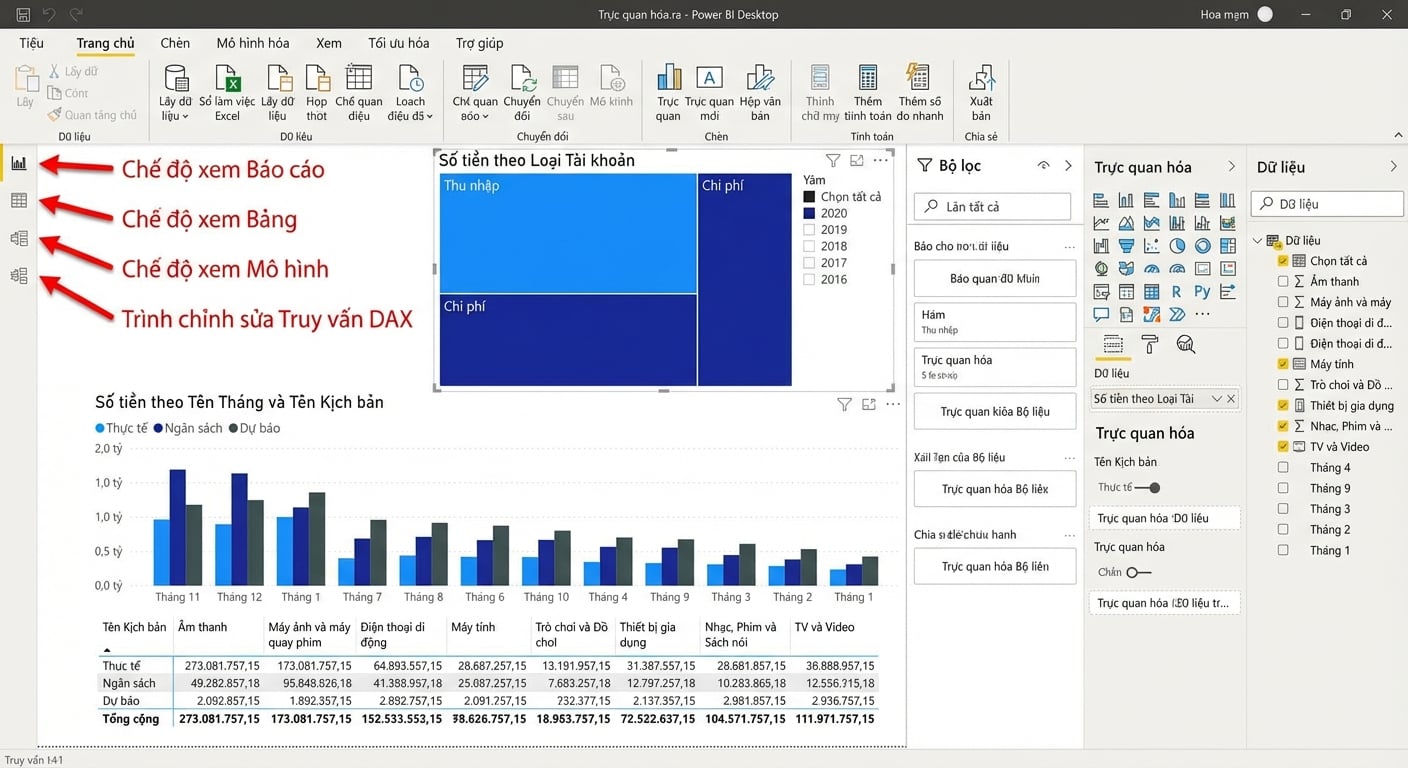The image size is (1408, 768).
Task: Select the Dự báo legend color marker
Action: click(233, 428)
